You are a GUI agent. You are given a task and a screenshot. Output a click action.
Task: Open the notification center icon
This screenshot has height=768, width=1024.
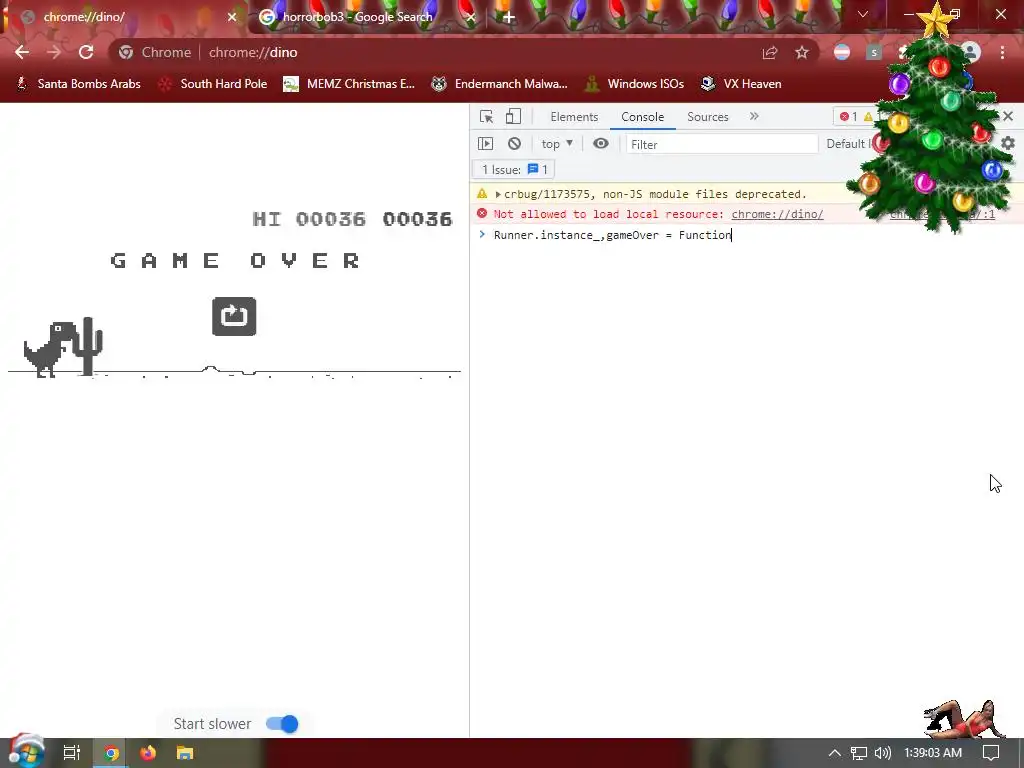tap(991, 753)
